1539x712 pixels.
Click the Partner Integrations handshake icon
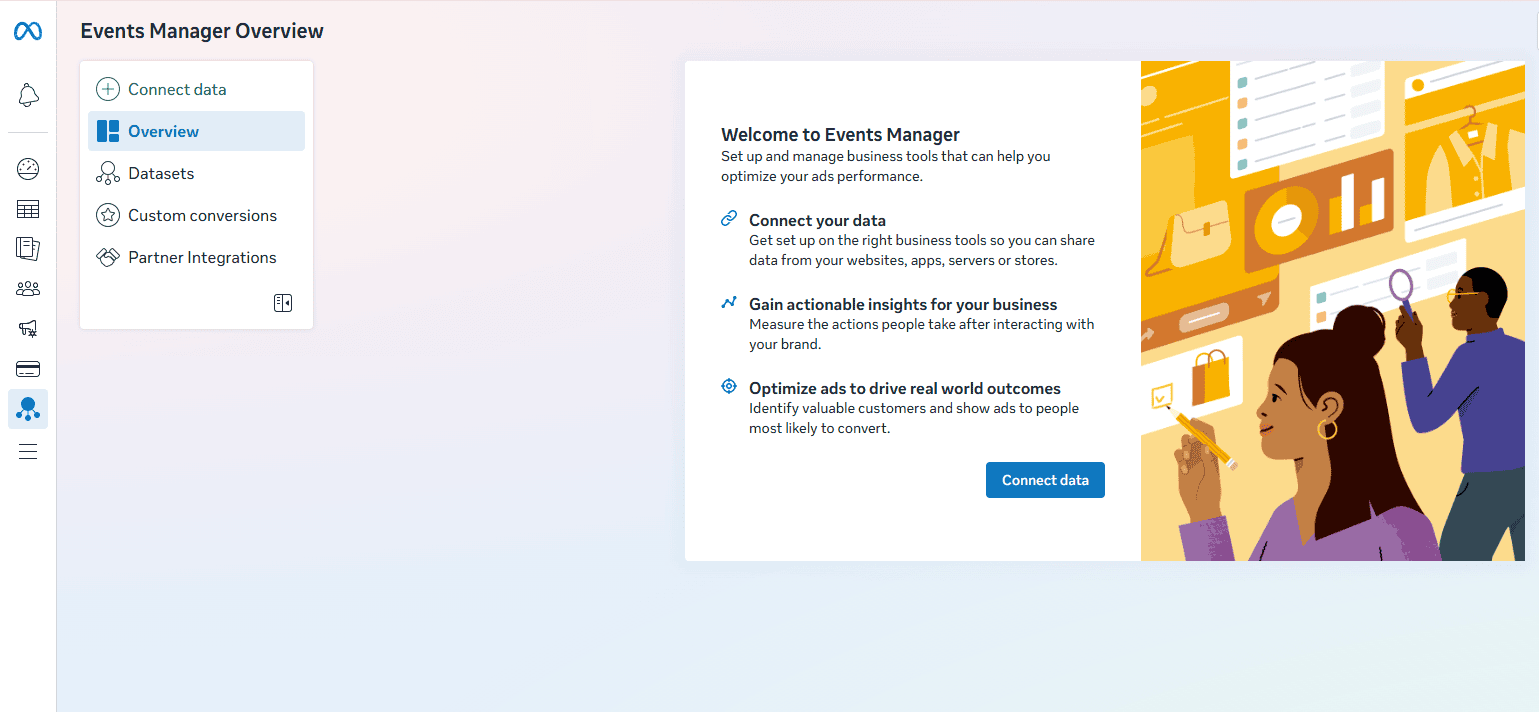(108, 257)
